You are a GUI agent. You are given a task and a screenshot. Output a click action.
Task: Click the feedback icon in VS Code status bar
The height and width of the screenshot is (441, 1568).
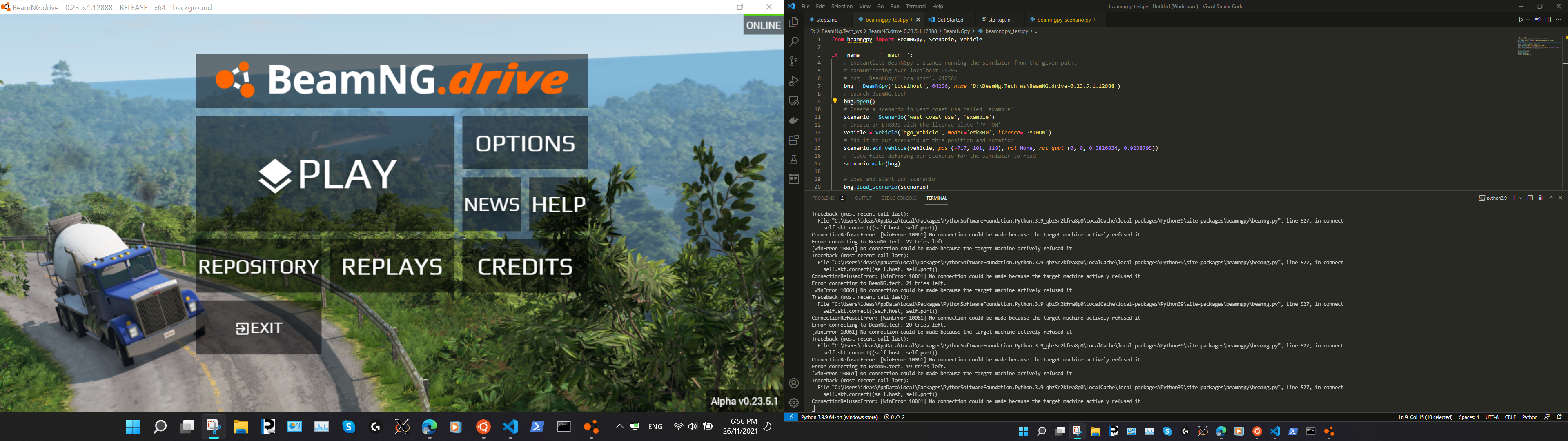coord(1547,417)
